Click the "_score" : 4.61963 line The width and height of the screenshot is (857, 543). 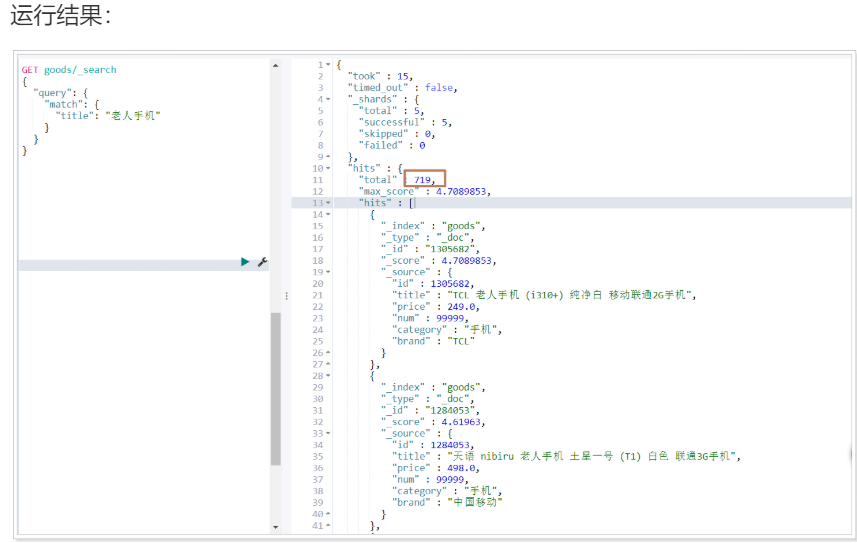[x=433, y=422]
